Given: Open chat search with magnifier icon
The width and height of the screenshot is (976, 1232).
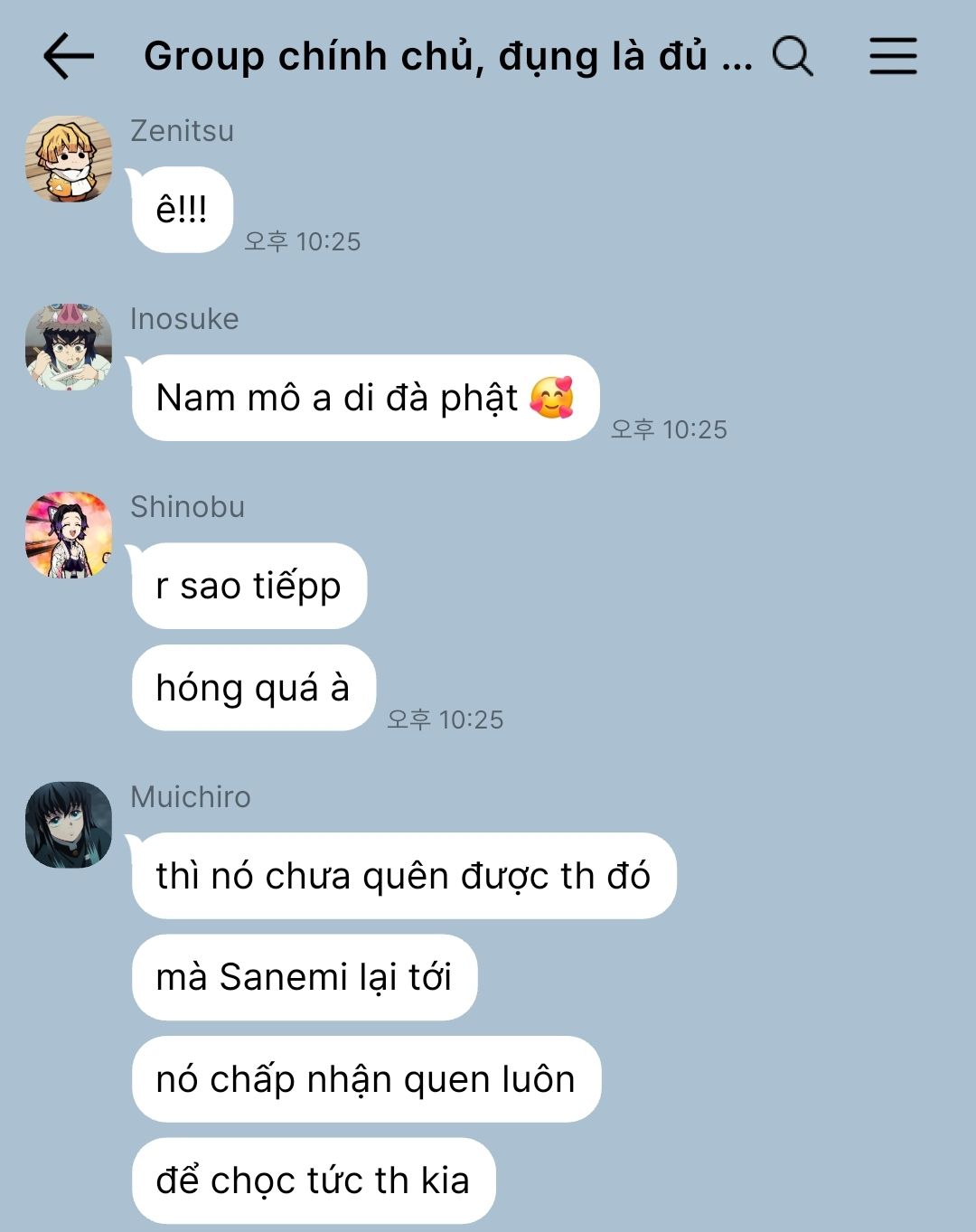Looking at the screenshot, I should [x=793, y=56].
